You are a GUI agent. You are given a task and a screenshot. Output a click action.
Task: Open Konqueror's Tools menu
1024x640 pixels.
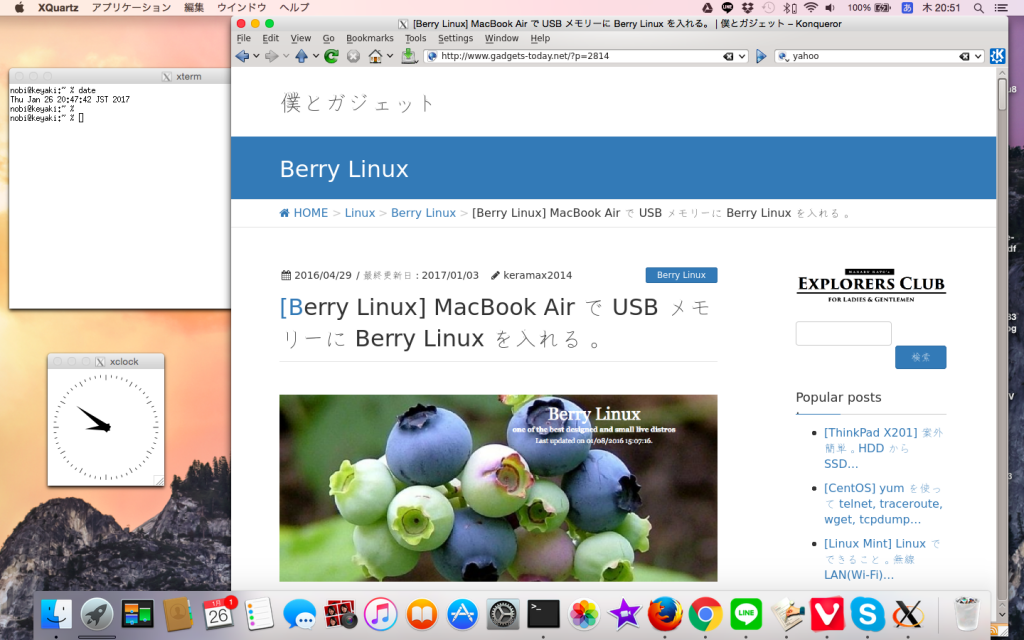pyautogui.click(x=415, y=39)
